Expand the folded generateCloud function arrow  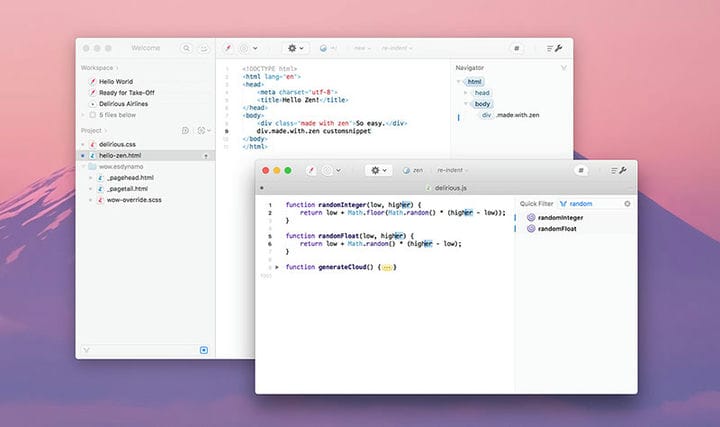(x=277, y=267)
